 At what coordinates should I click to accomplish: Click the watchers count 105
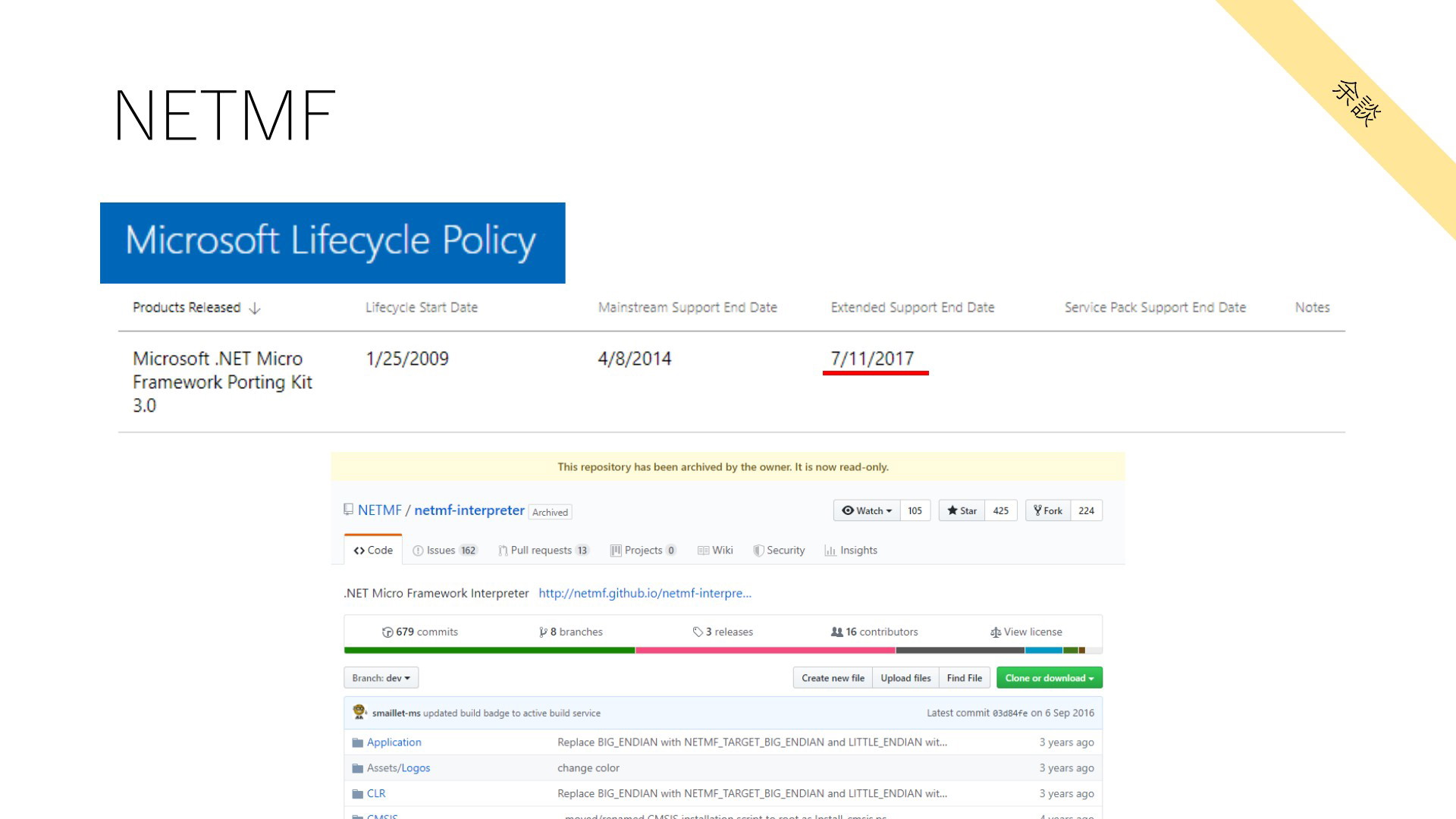[x=915, y=510]
